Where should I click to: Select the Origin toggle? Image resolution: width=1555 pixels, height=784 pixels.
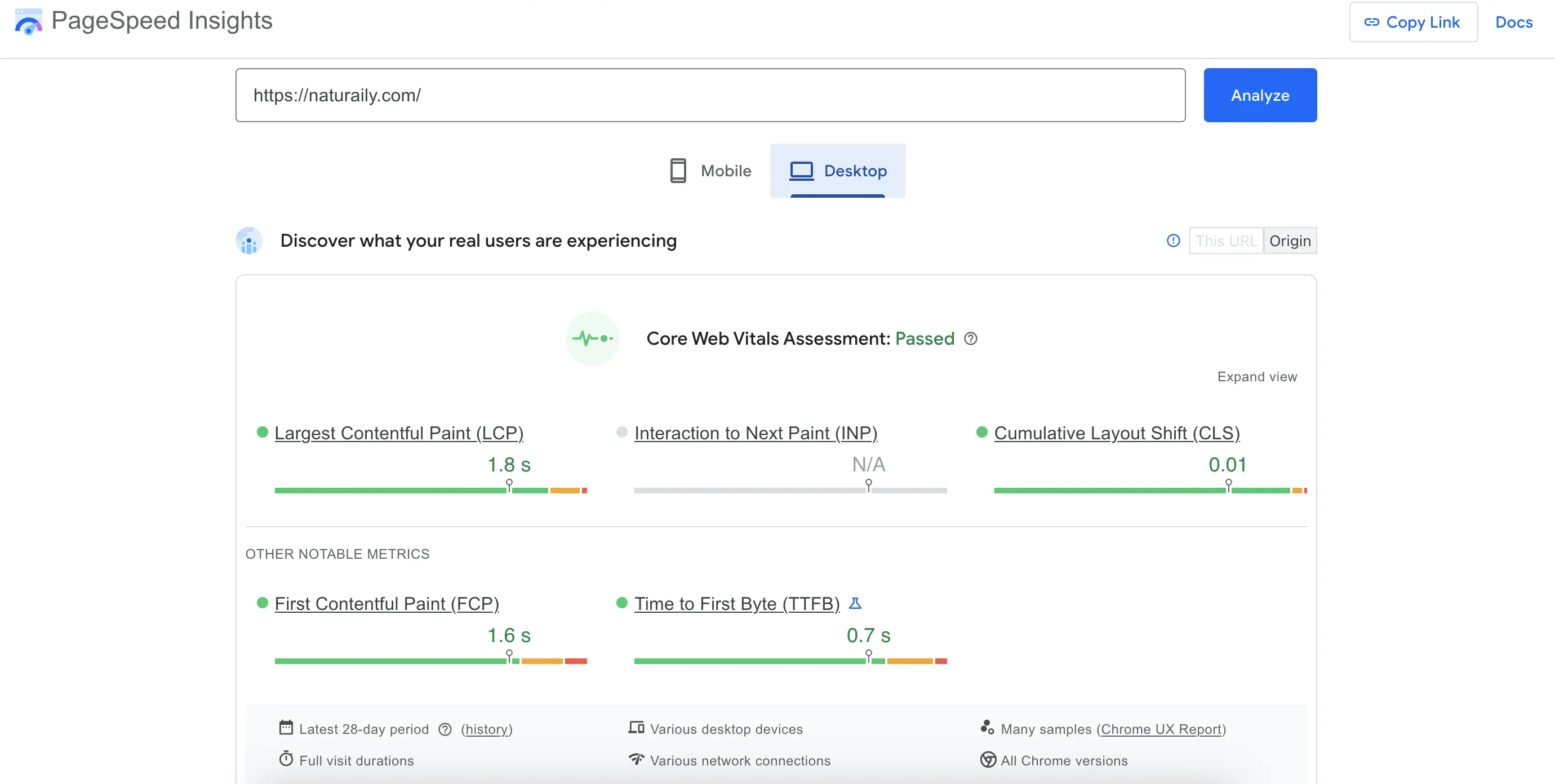tap(1290, 241)
